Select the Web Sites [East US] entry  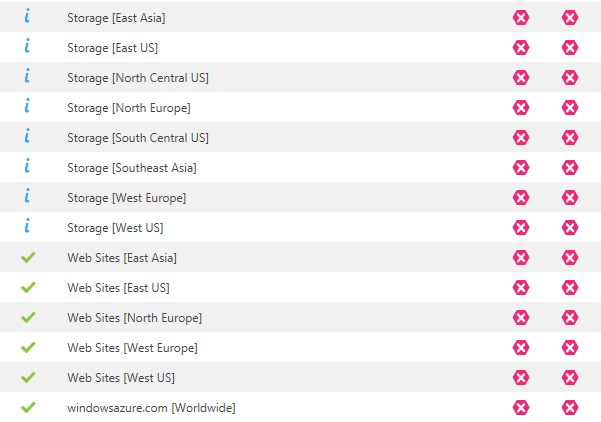tap(118, 288)
